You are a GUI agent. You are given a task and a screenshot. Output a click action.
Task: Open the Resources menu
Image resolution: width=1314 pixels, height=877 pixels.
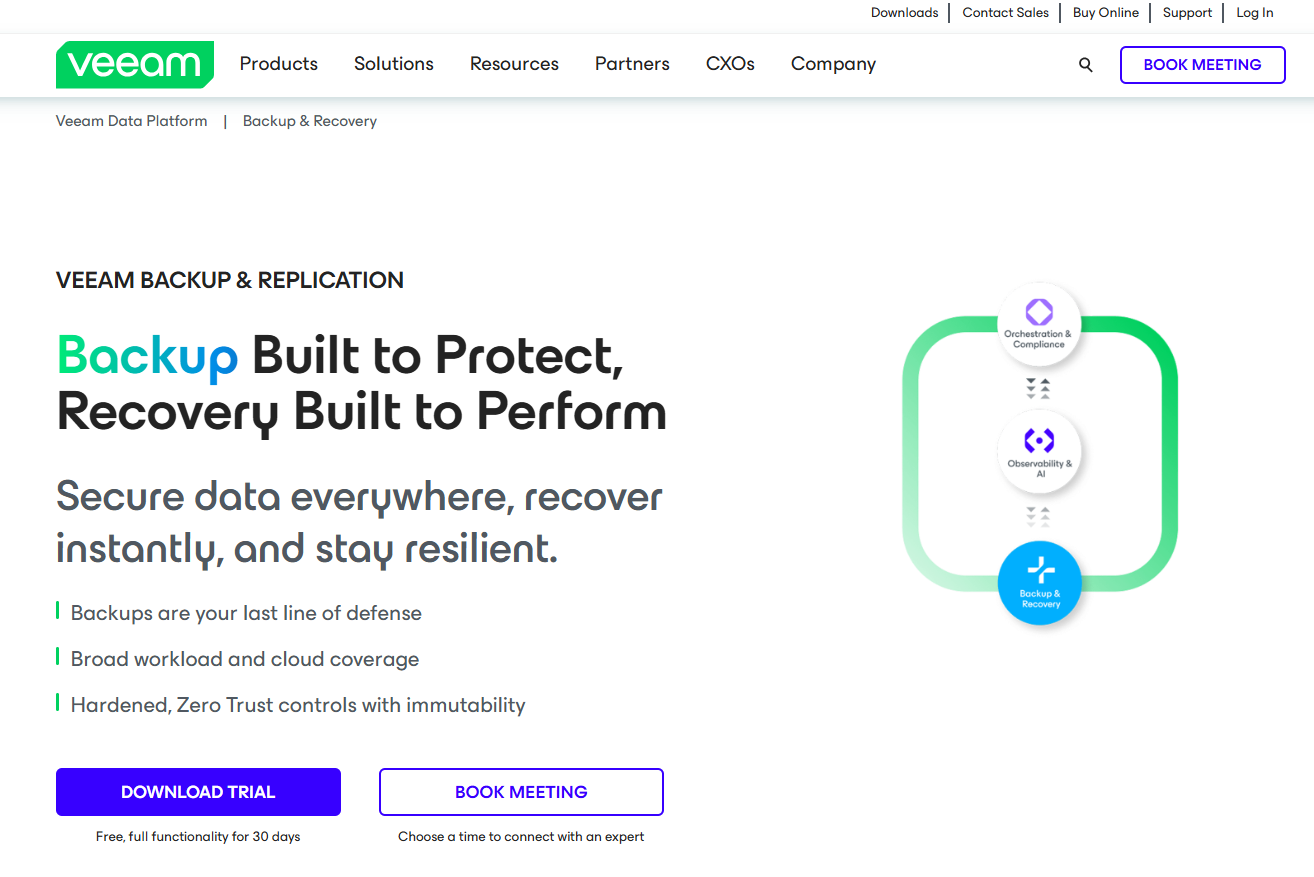514,64
